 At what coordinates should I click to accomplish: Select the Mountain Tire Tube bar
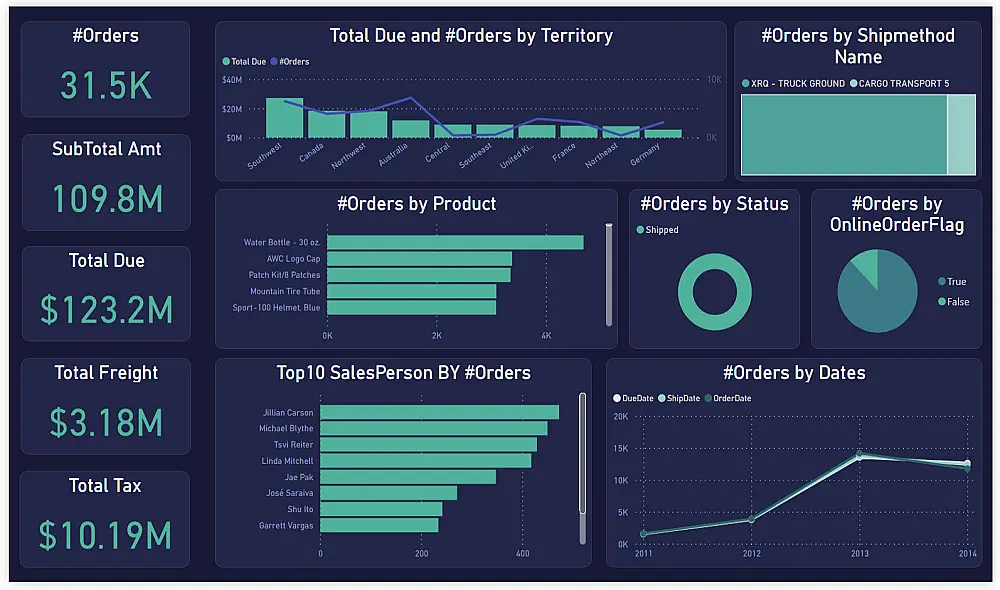point(411,291)
